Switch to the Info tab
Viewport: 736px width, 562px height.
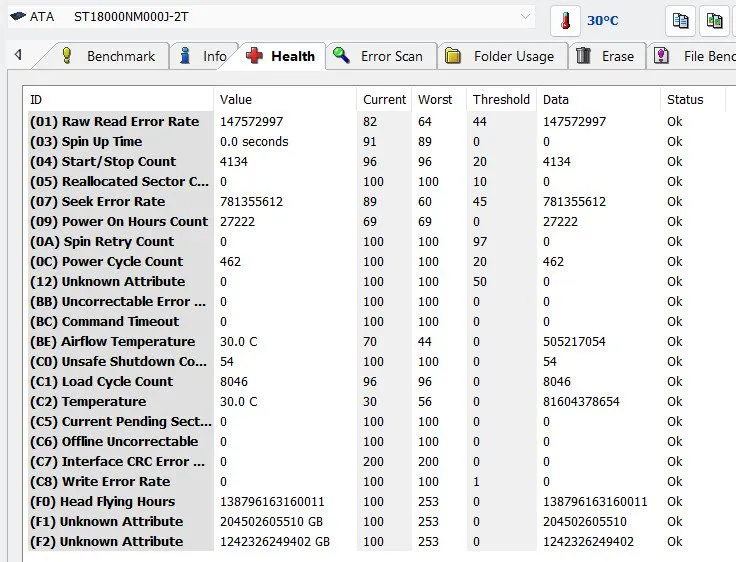click(x=204, y=56)
